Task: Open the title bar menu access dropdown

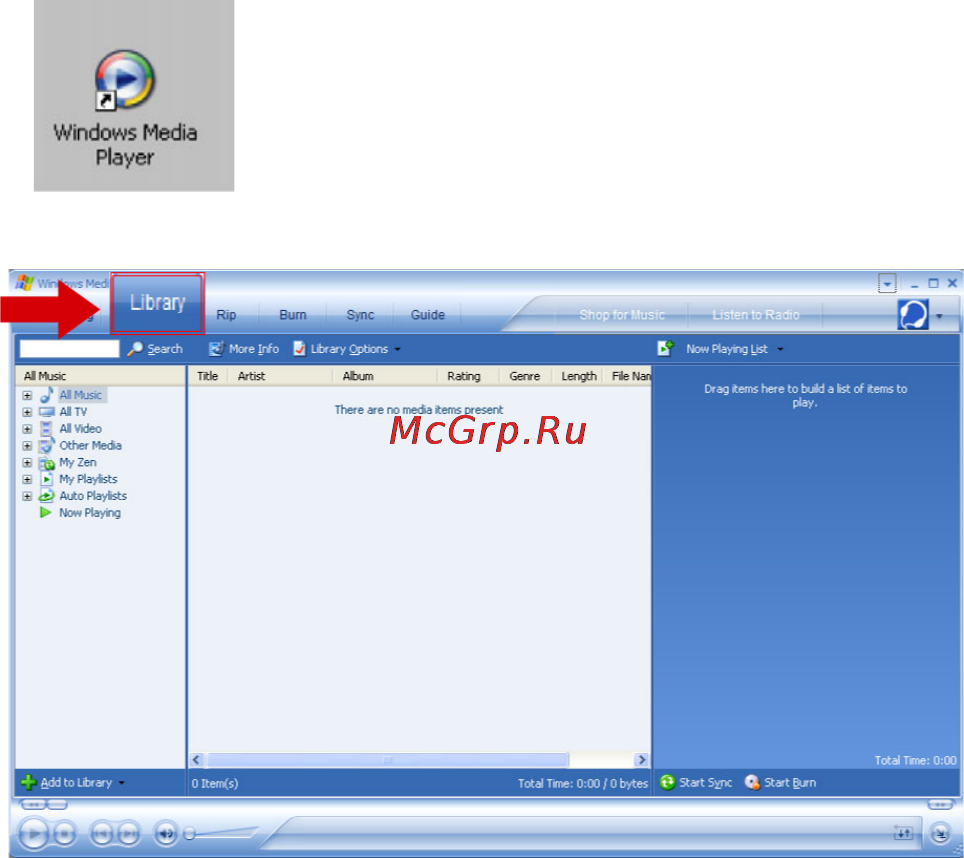Action: click(887, 283)
